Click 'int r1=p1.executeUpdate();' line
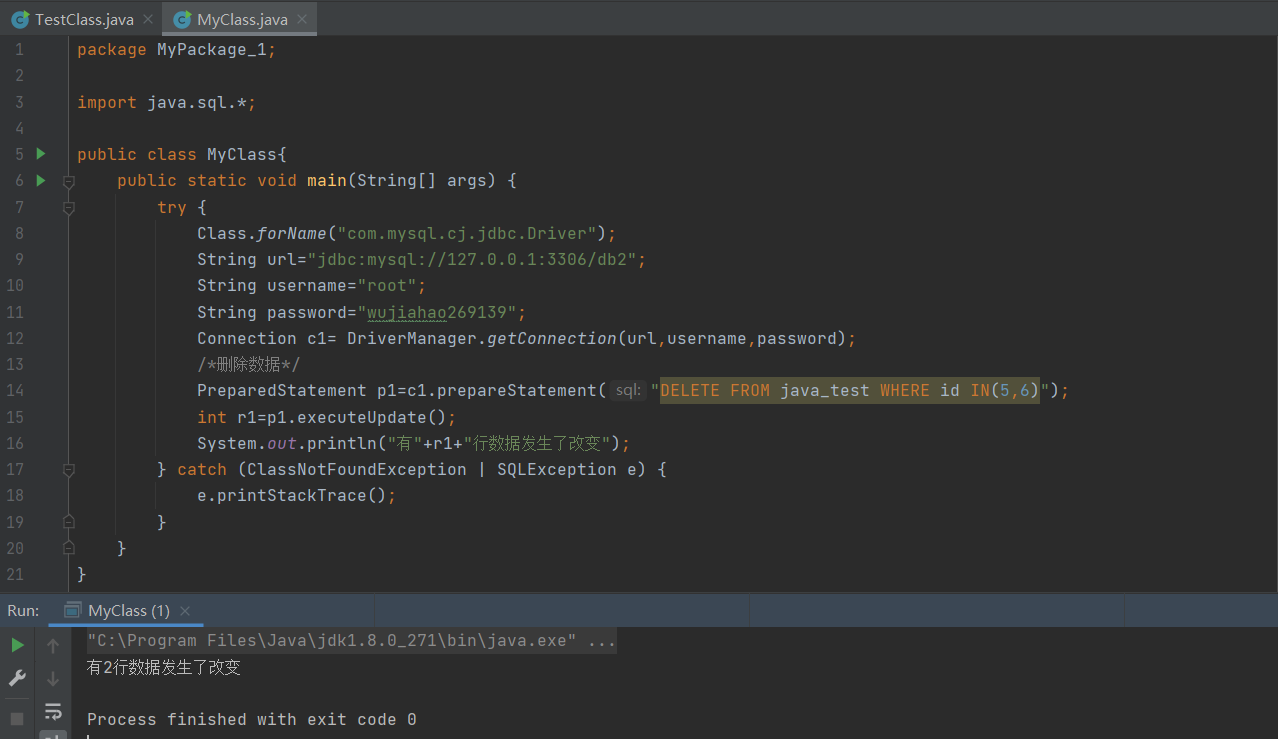The image size is (1278, 739). (327, 417)
